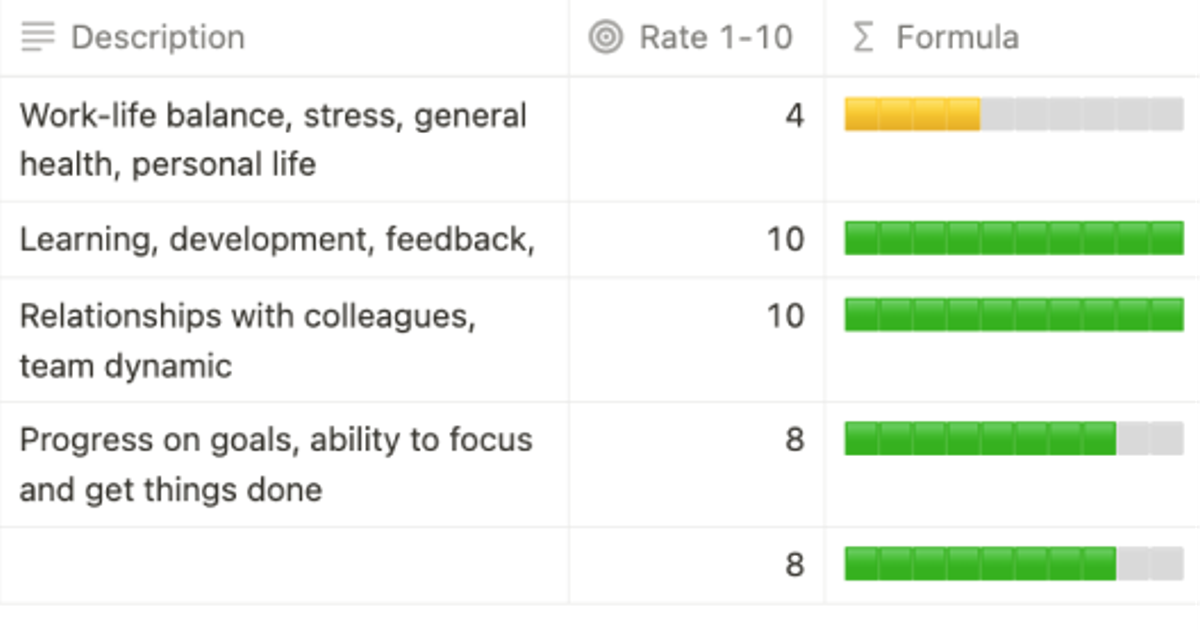Click the empty description cell in last row
Screen dimensions: 1200x630
(284, 565)
